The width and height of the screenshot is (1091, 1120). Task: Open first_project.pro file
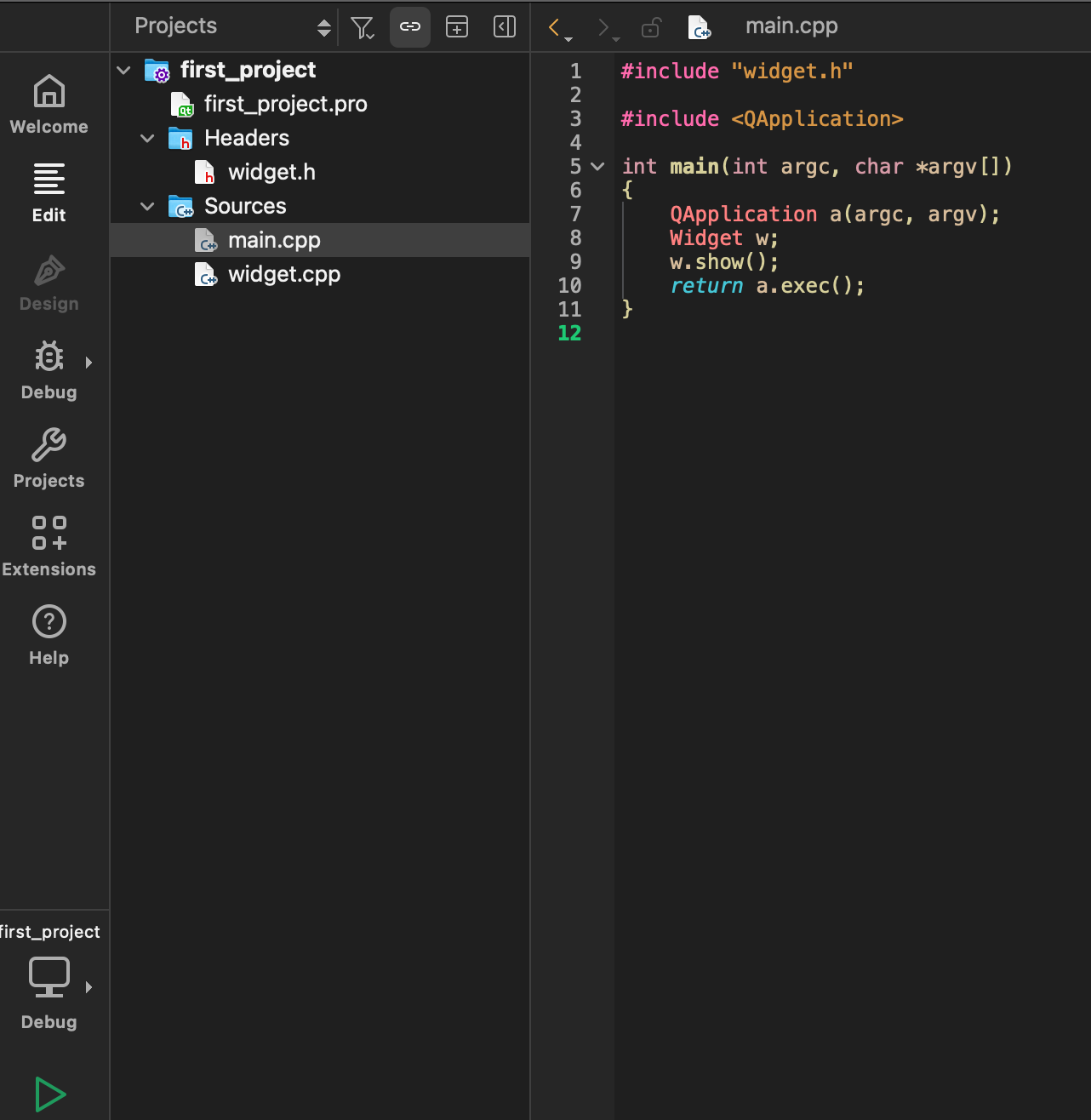pos(285,104)
